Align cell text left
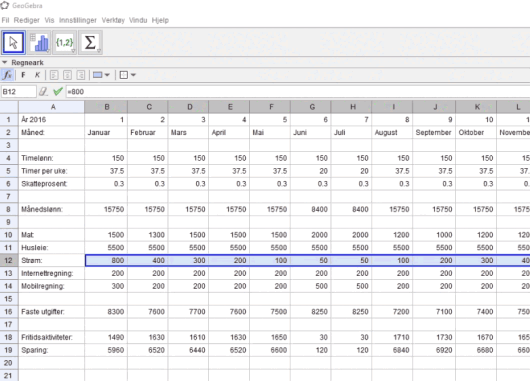This screenshot has width=530, height=381. [54, 75]
